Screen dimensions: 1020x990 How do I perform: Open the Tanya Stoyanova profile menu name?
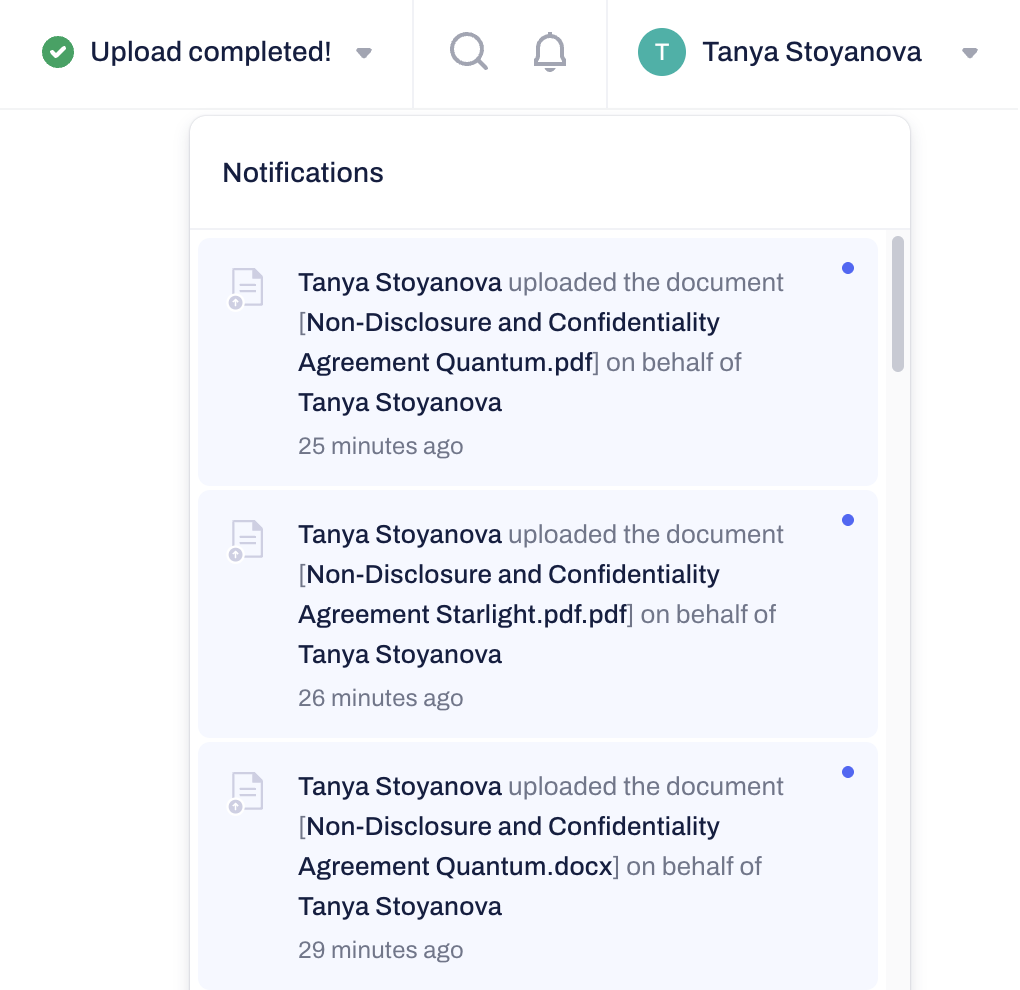tap(811, 52)
